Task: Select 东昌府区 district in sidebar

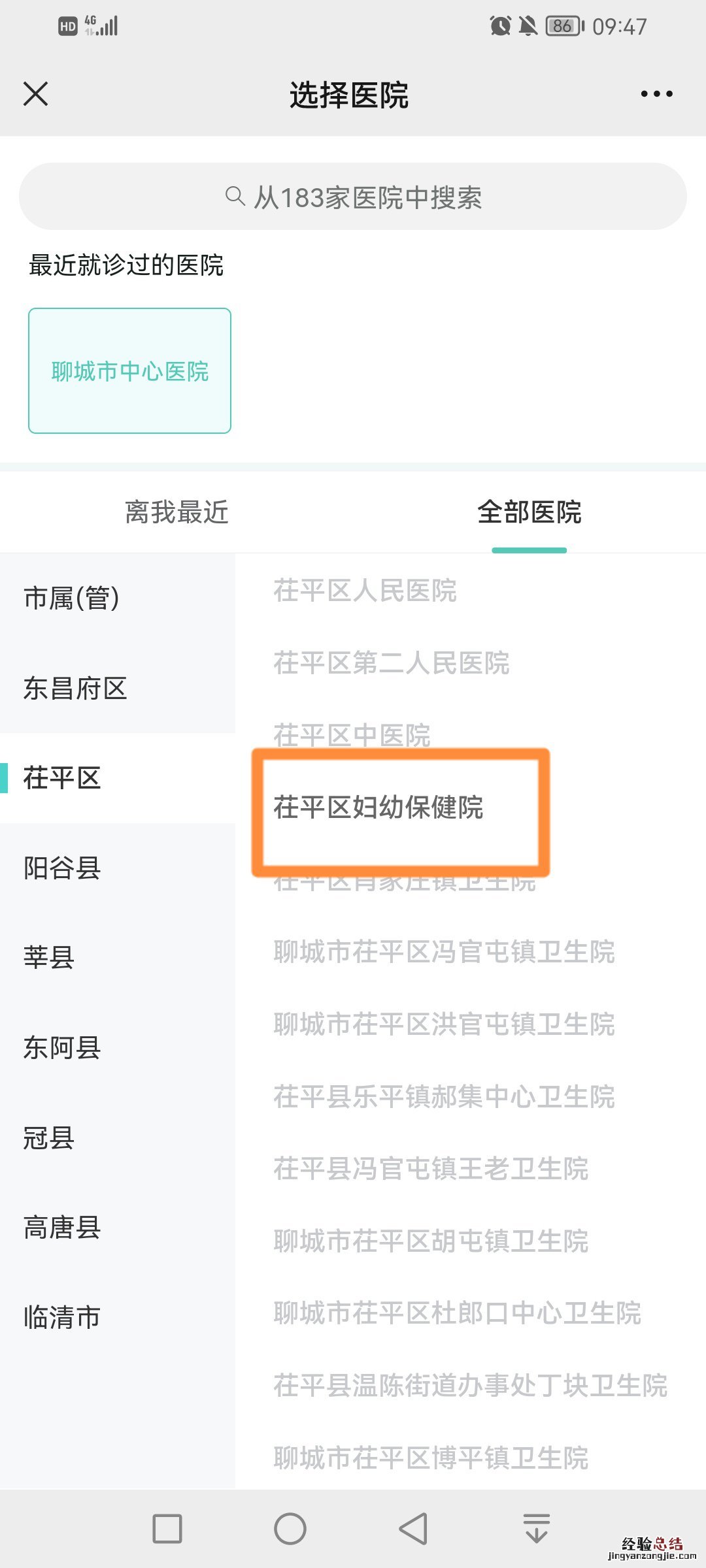Action: (75, 688)
